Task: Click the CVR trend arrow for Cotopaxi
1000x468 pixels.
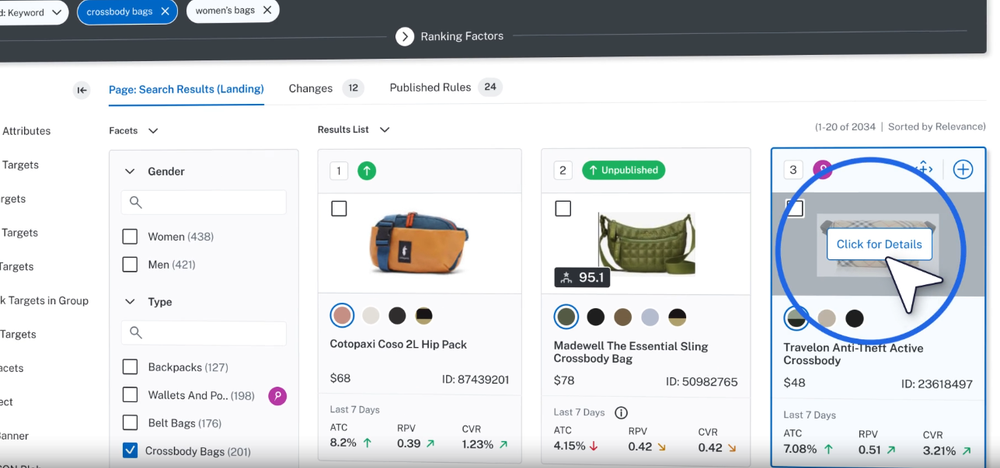Action: point(503,443)
